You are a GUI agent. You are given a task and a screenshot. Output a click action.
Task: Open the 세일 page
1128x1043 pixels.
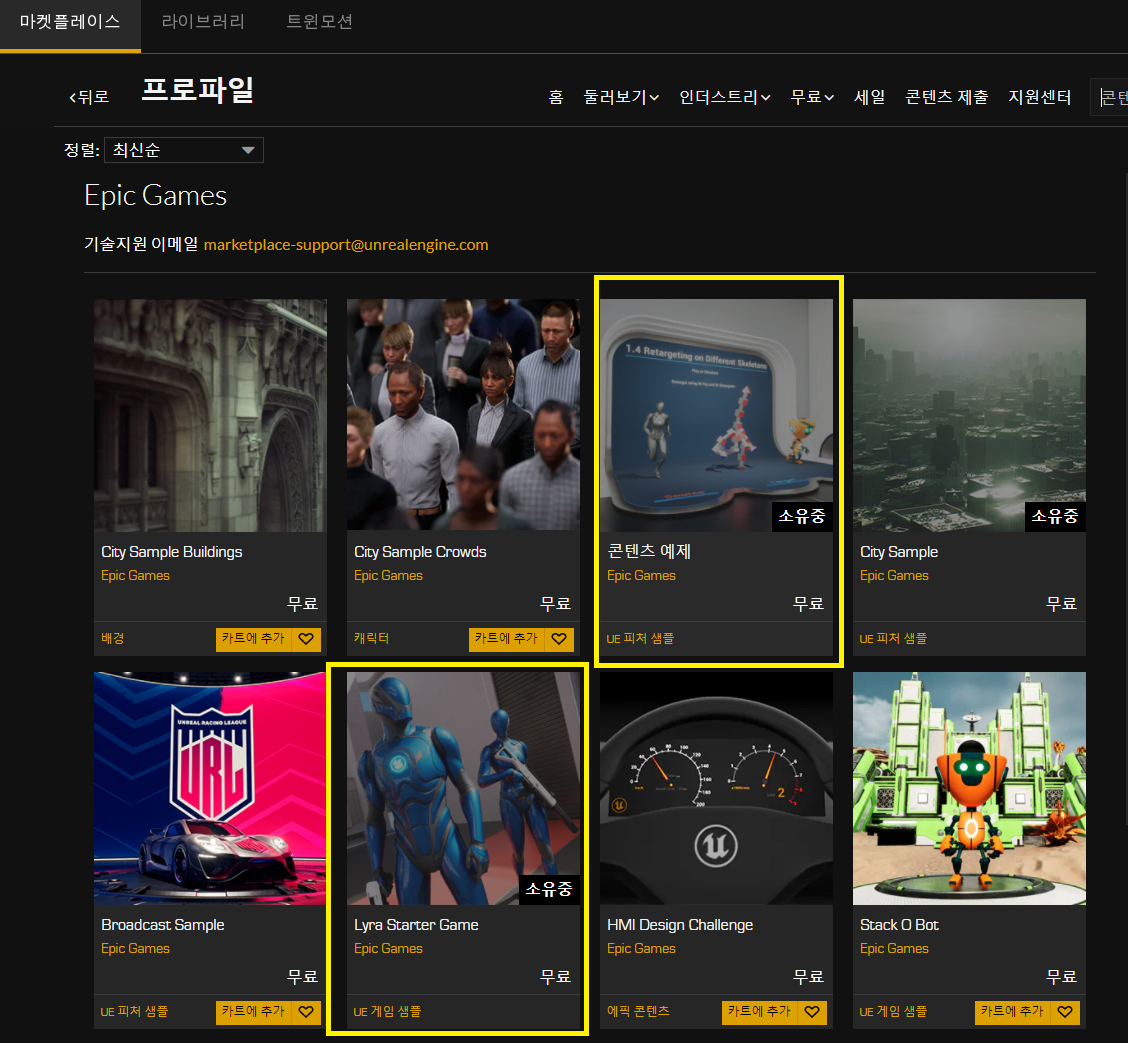click(869, 97)
